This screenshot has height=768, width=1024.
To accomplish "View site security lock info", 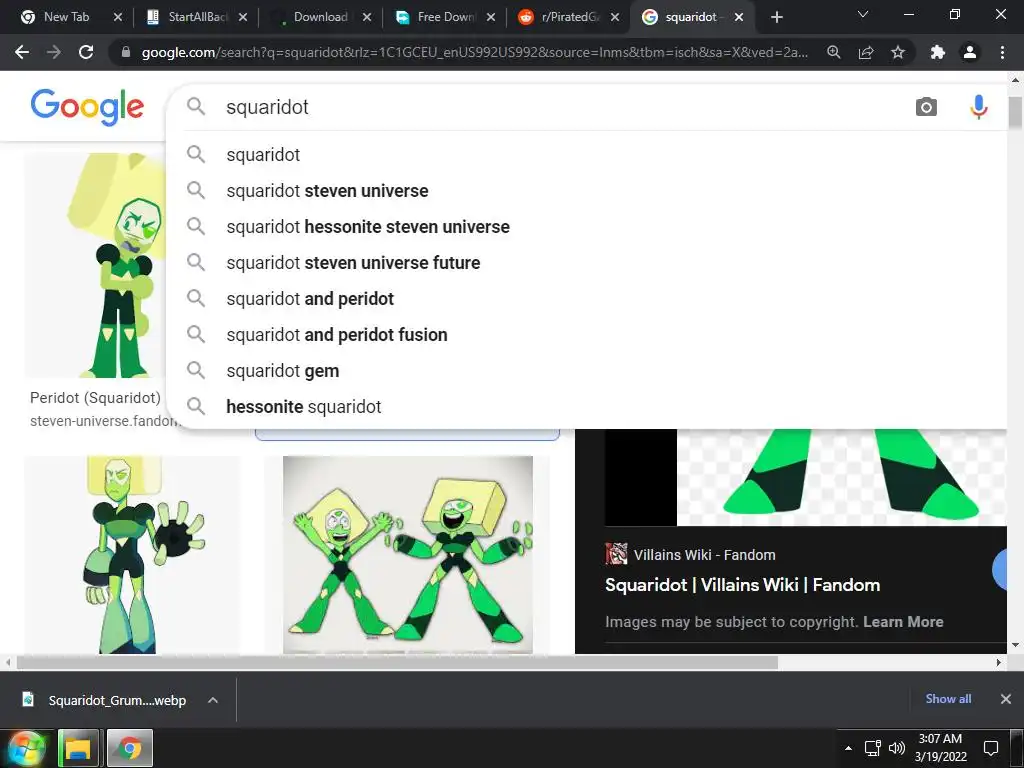I will [x=126, y=52].
